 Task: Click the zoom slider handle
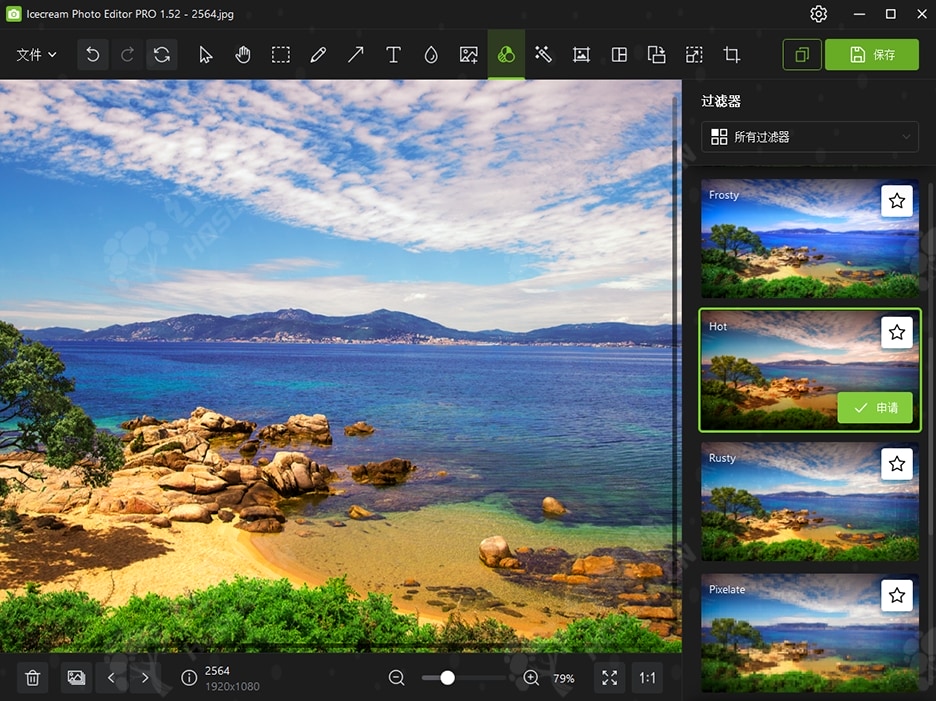tap(448, 678)
